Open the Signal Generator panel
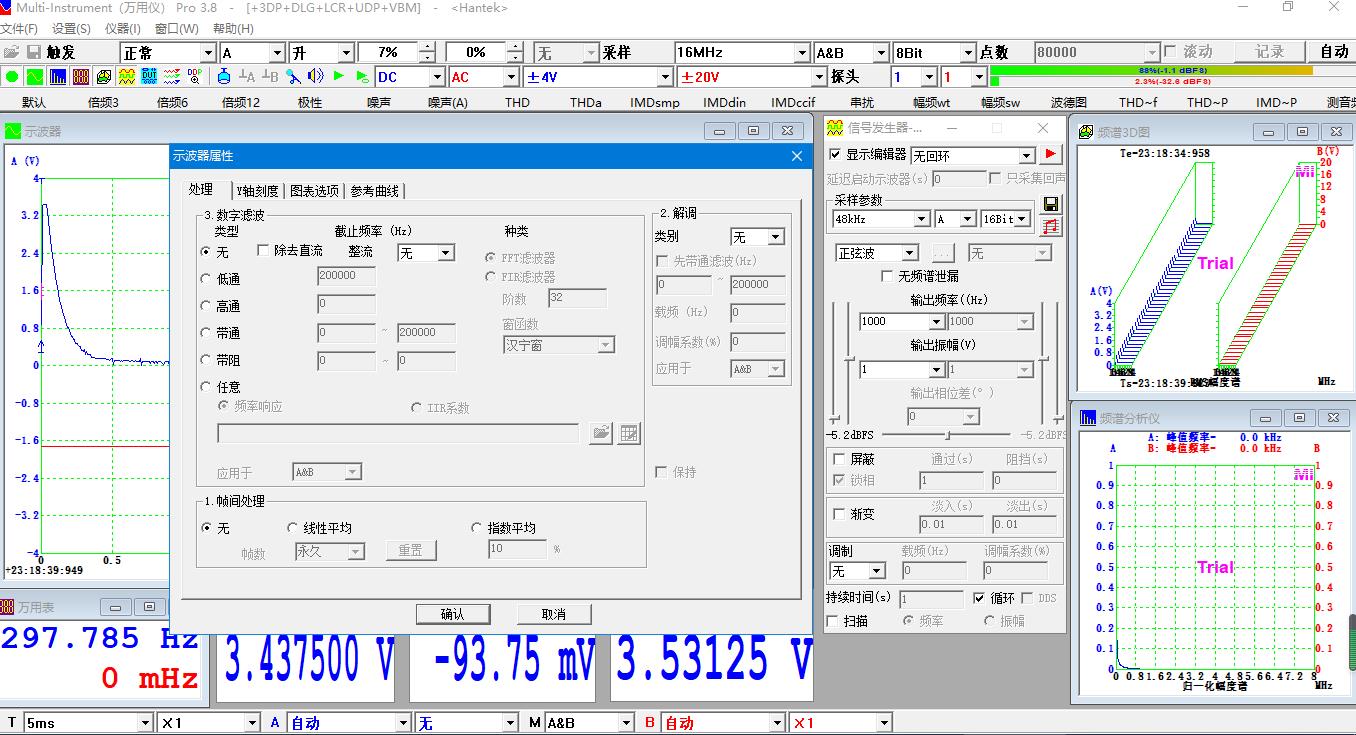The image size is (1356, 735). pyautogui.click(x=126, y=76)
